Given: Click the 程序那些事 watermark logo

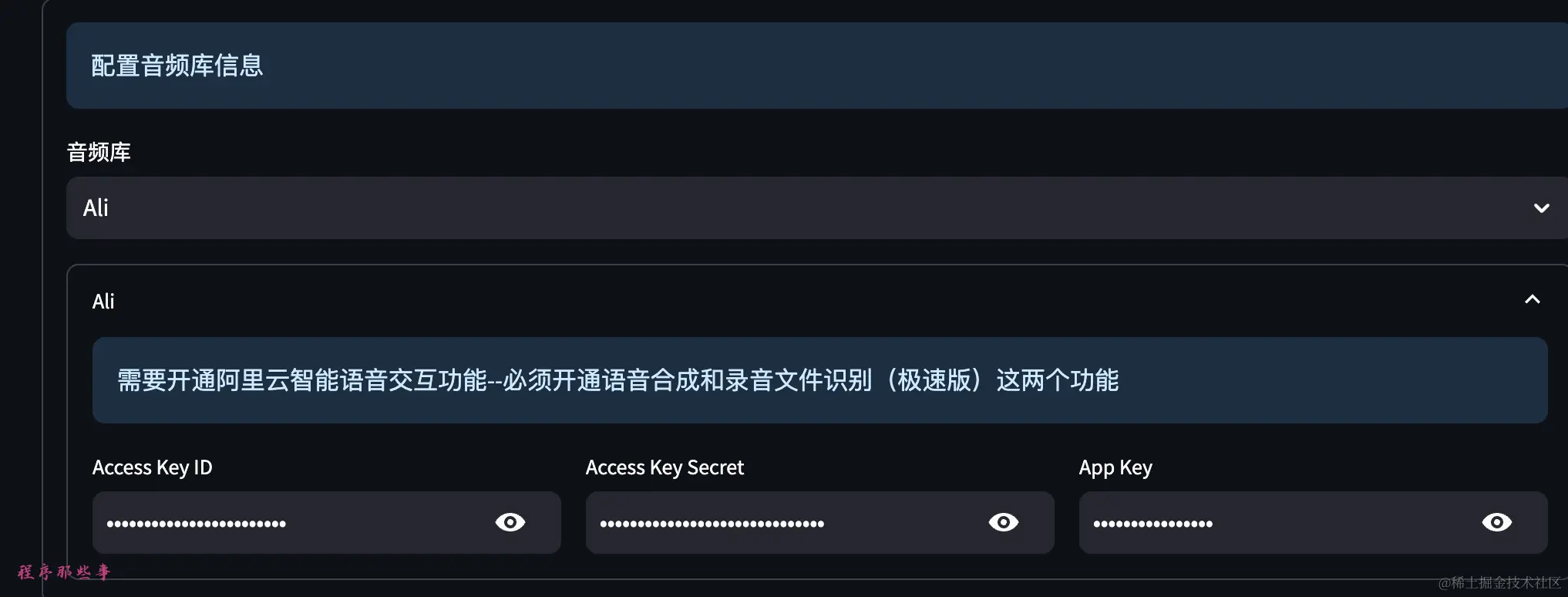Looking at the screenshot, I should (x=64, y=572).
